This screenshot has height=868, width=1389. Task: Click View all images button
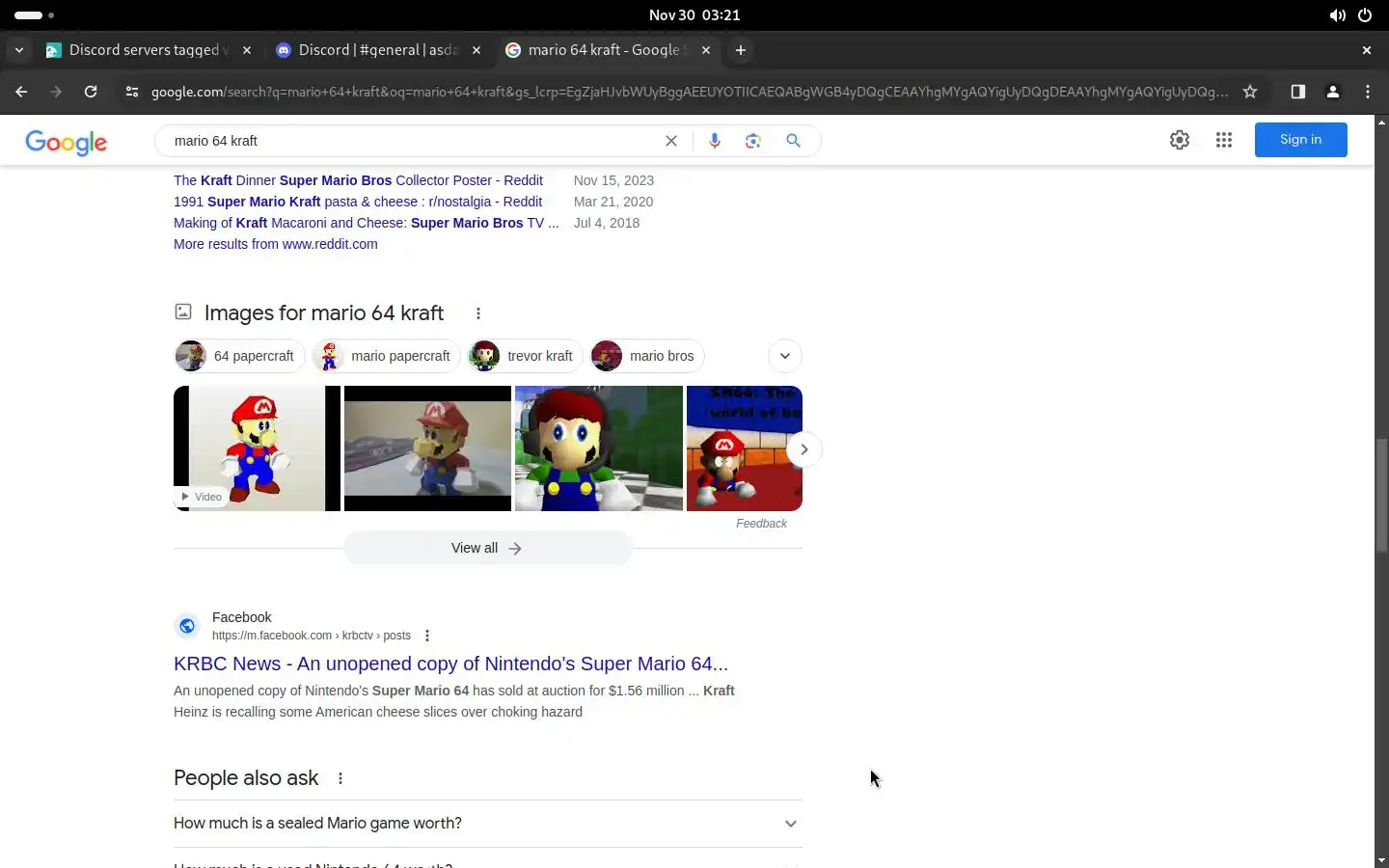487,548
